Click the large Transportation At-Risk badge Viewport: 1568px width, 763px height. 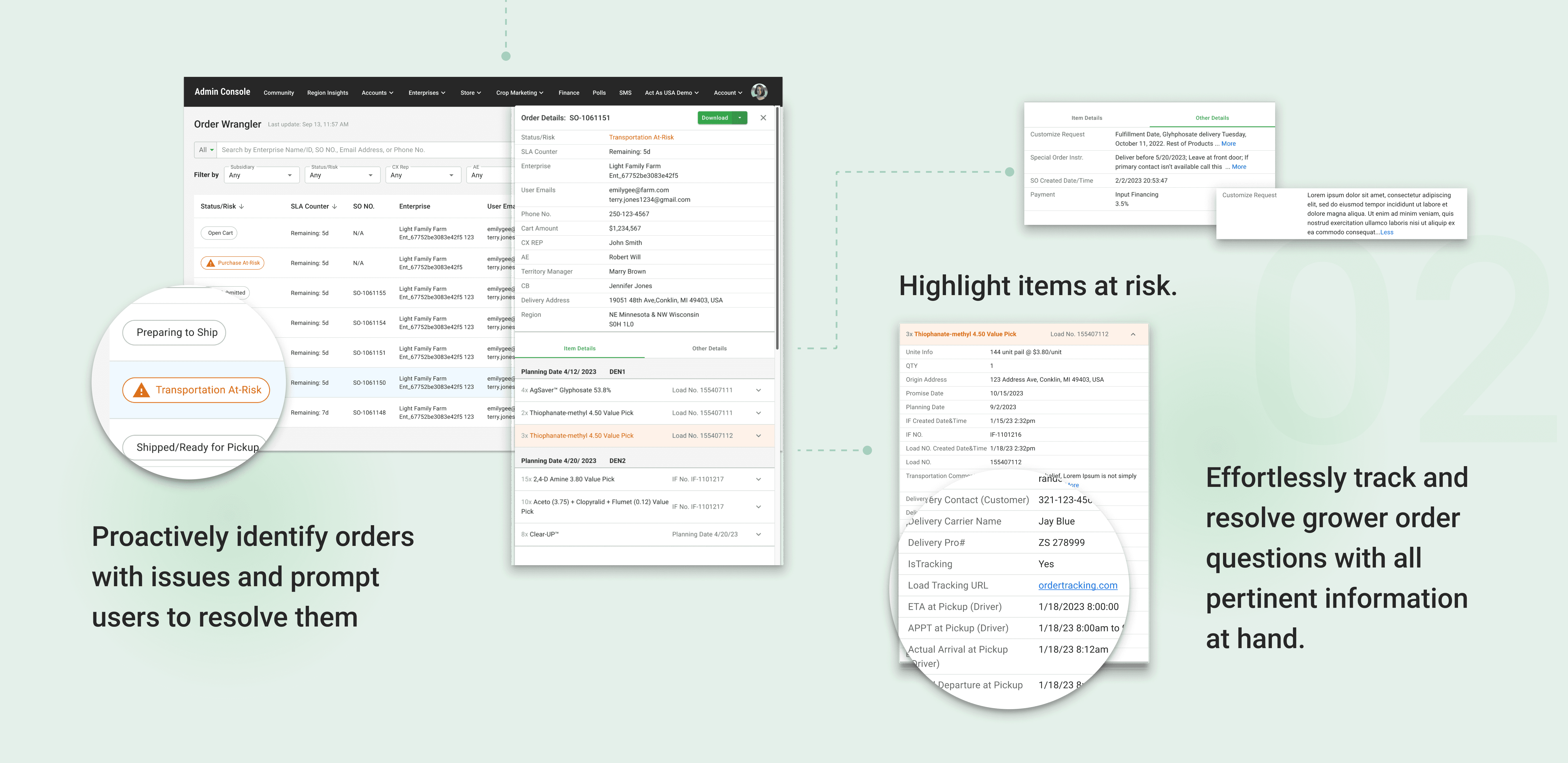[x=196, y=390]
